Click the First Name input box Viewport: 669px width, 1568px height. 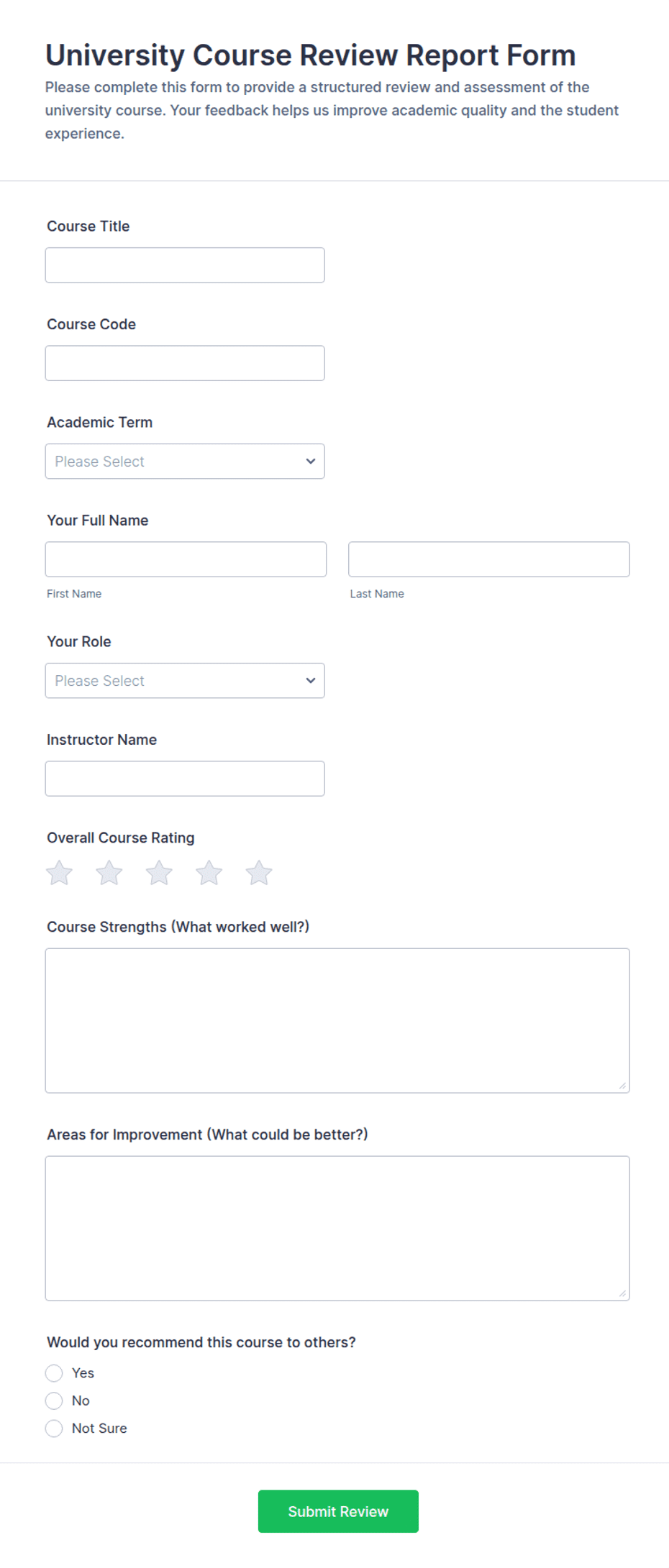tap(186, 559)
